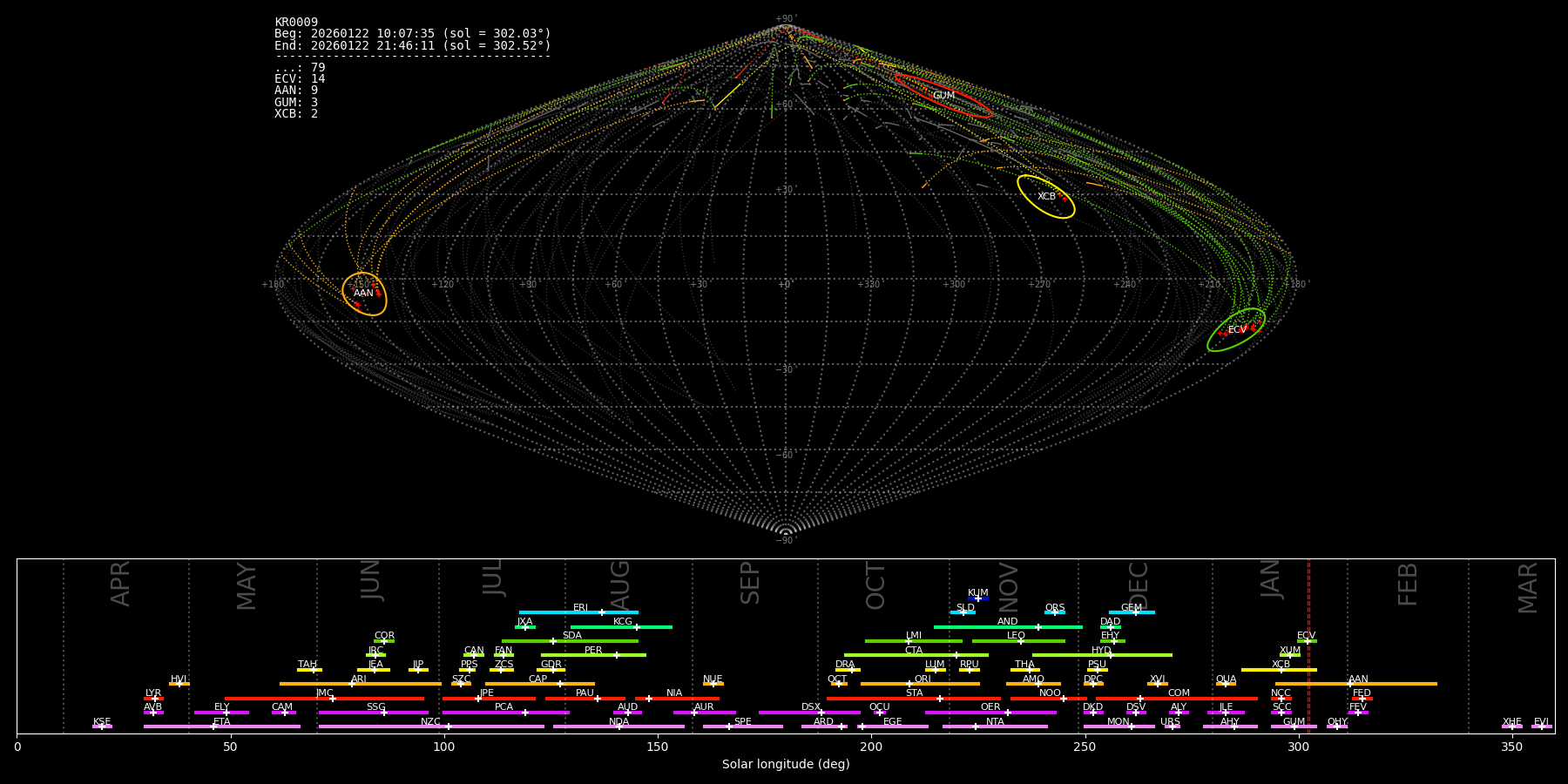Viewport: 1568px width, 784px height.
Task: Click the COM shower bar in timeline
Action: (1177, 699)
